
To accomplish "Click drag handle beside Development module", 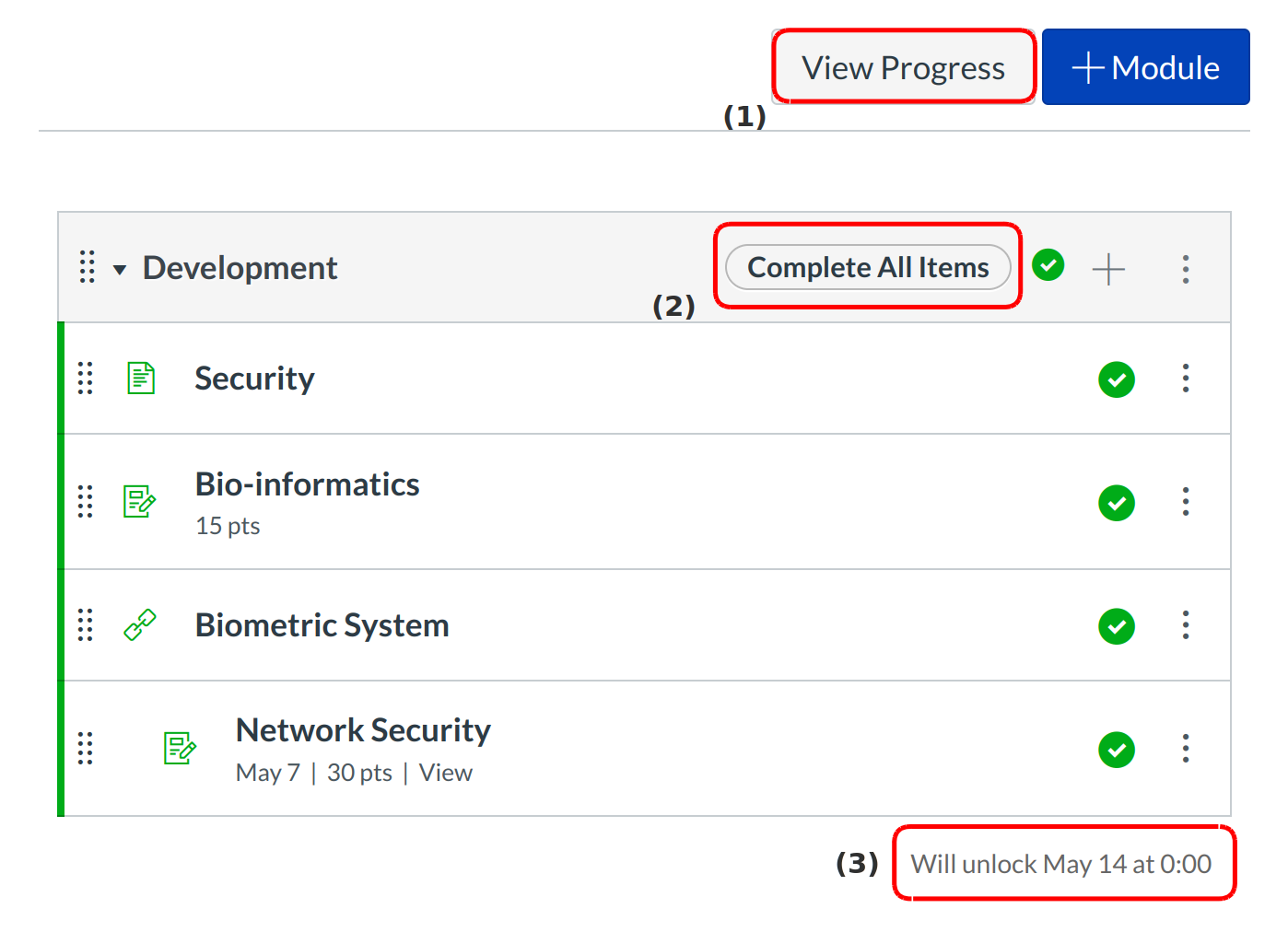I will (88, 267).
